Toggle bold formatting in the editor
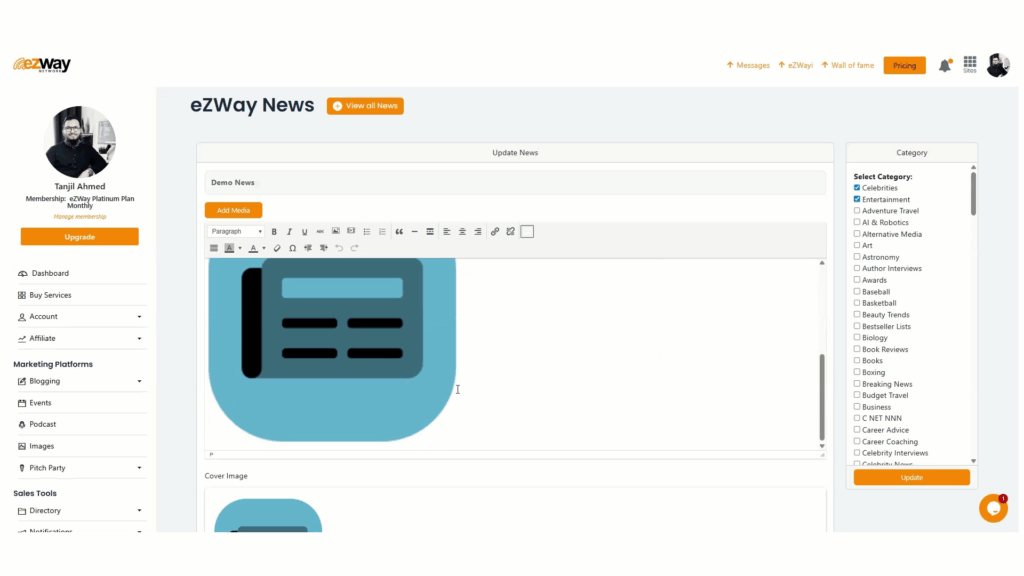This screenshot has width=1024, height=576. coord(274,232)
